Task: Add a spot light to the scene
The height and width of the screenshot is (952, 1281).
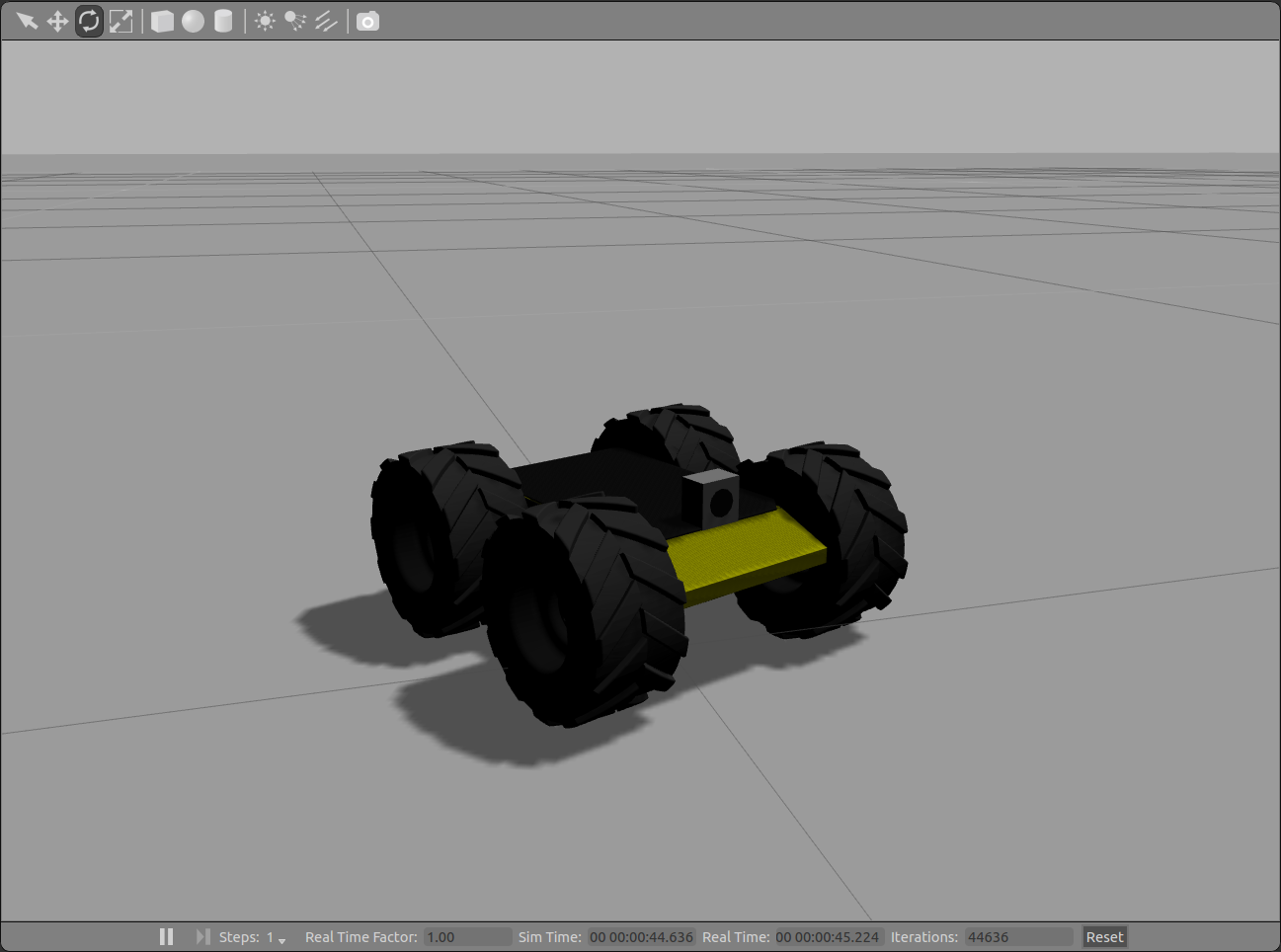Action: tap(295, 20)
